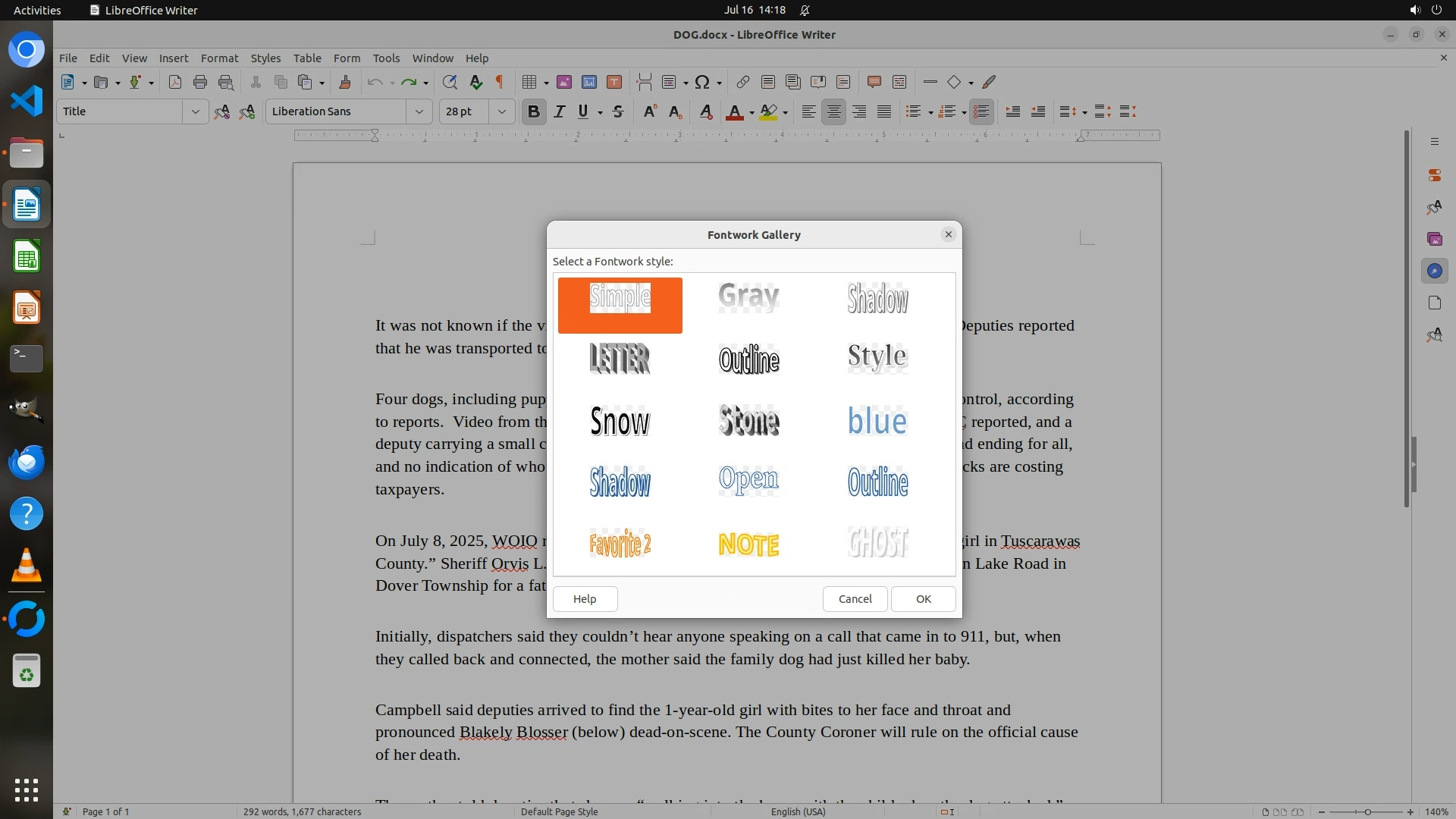The width and height of the screenshot is (1456, 819).
Task: Select the 'GHOST' Fontwork style
Action: click(877, 543)
